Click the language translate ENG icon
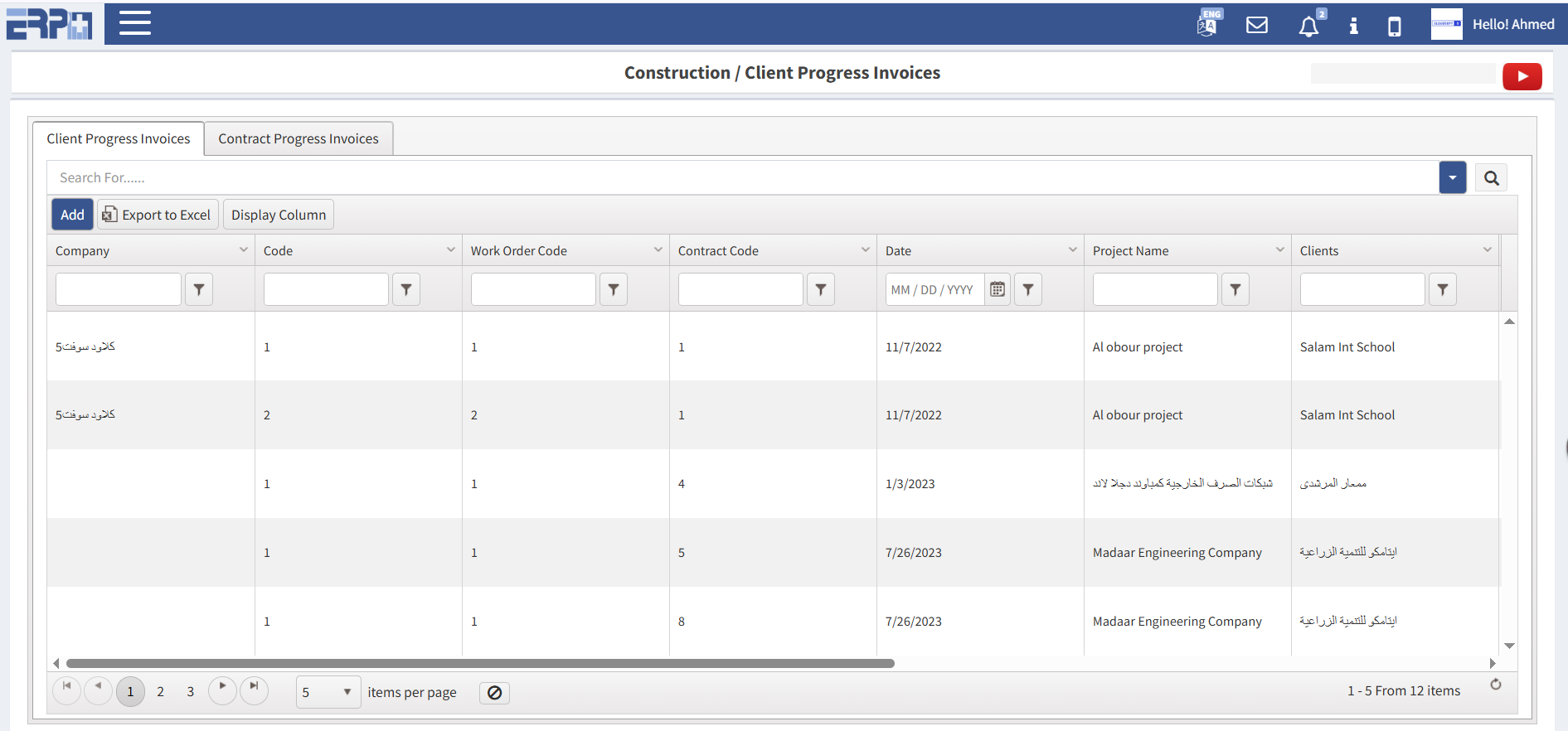1568x731 pixels. [1208, 24]
